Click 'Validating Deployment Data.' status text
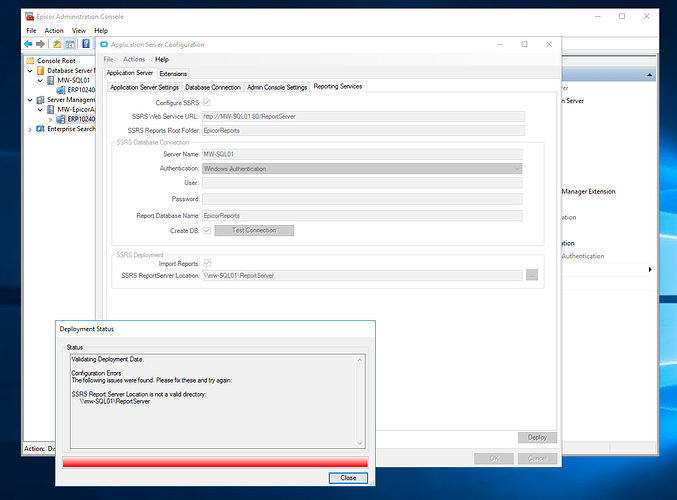Viewport: 677px width, 500px height. [108, 359]
